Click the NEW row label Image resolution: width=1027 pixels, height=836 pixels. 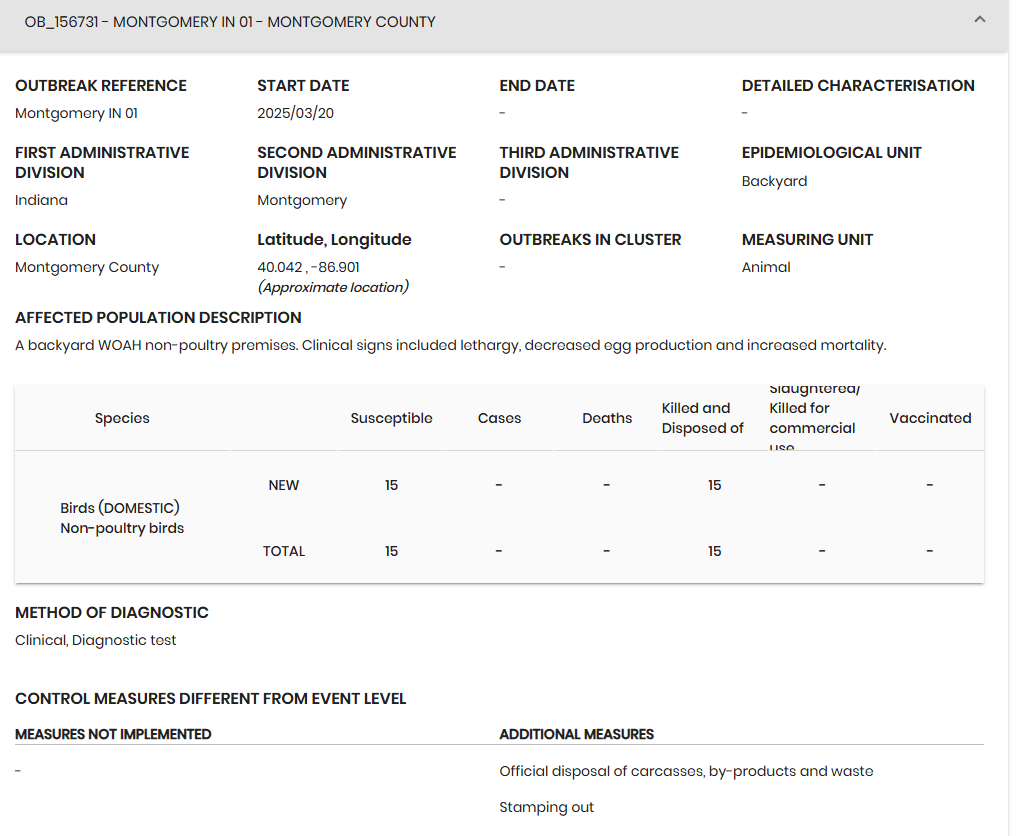coord(284,485)
